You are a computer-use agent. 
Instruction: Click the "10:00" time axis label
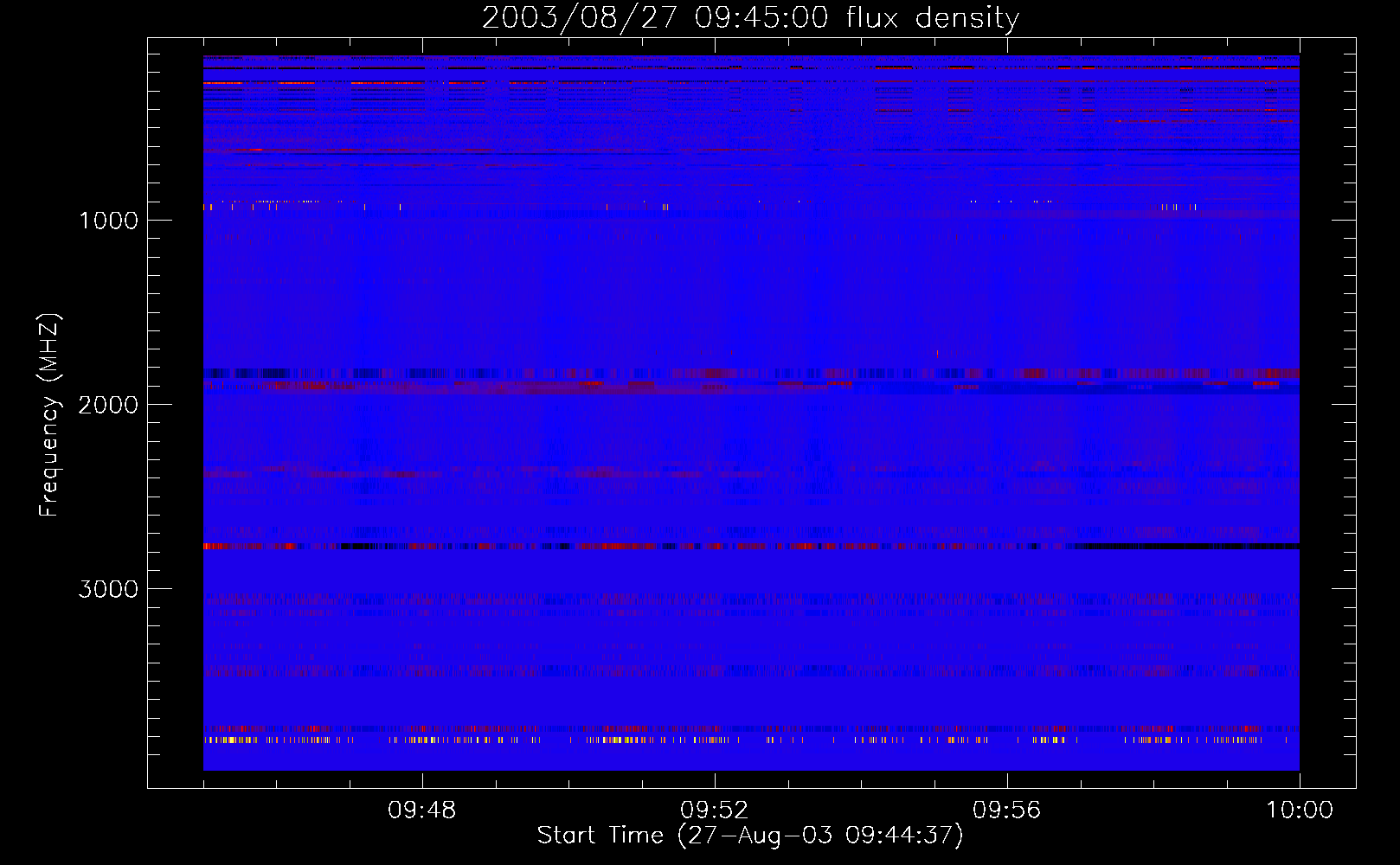[x=1300, y=811]
